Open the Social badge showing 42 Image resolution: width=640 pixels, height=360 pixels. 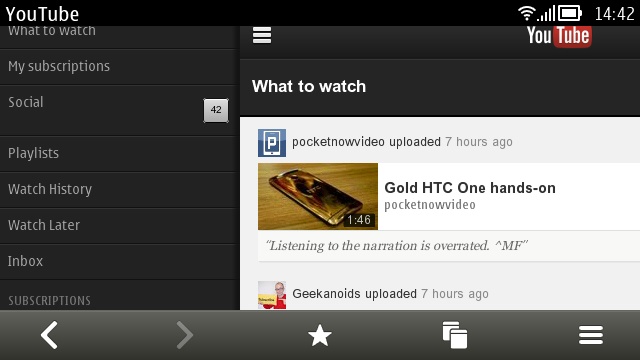(216, 110)
